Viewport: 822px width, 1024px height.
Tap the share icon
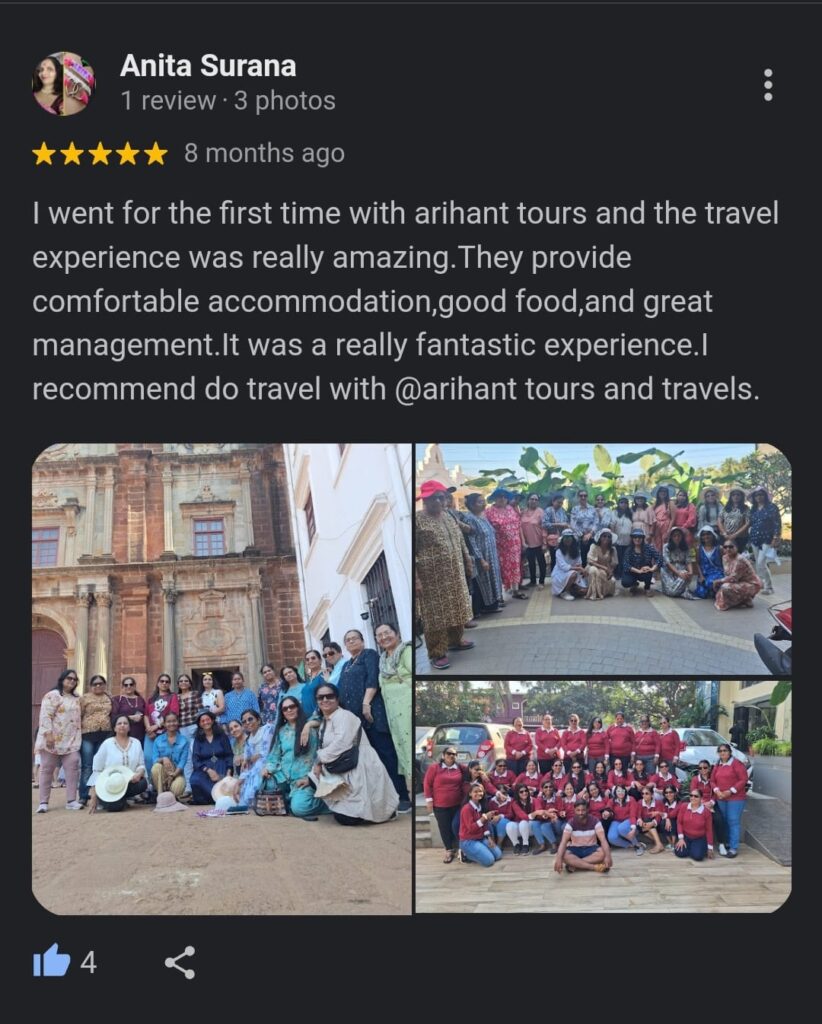click(x=180, y=962)
